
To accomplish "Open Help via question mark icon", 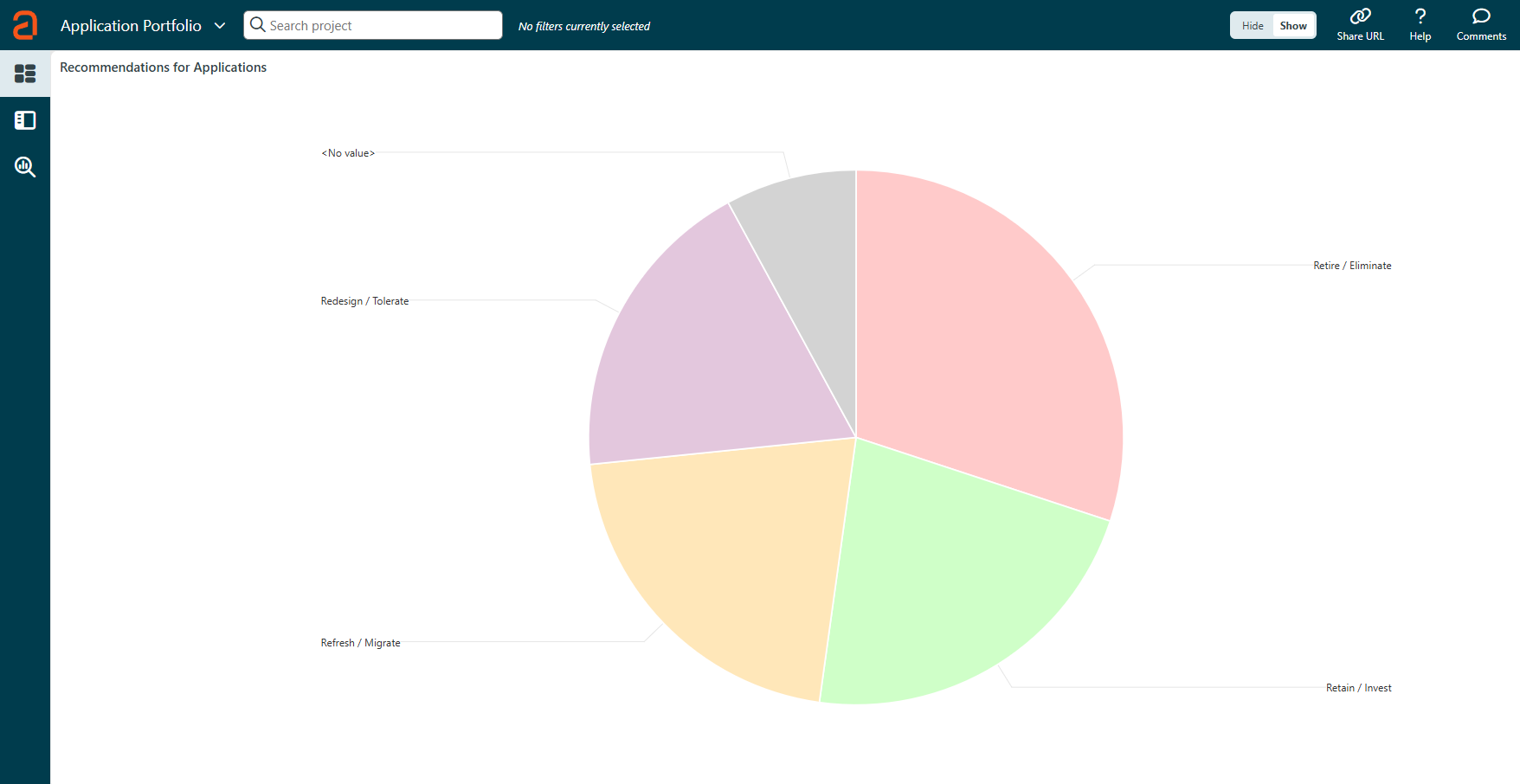I will (1420, 16).
